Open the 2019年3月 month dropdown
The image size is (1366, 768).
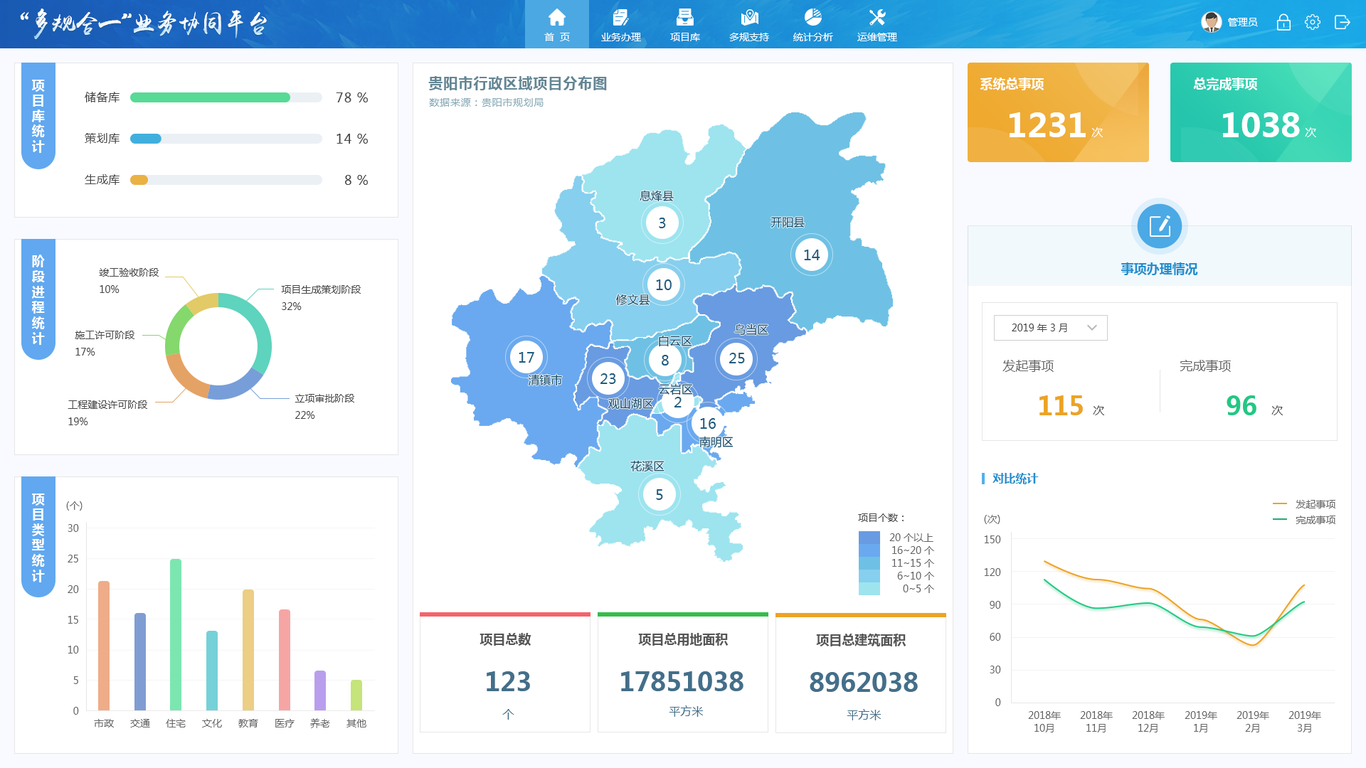(x=1050, y=328)
